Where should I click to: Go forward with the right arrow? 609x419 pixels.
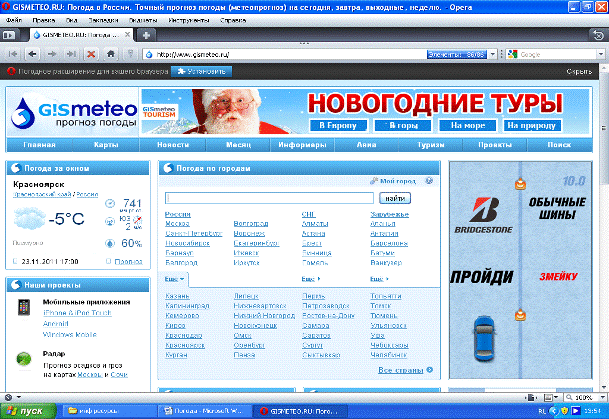point(52,54)
